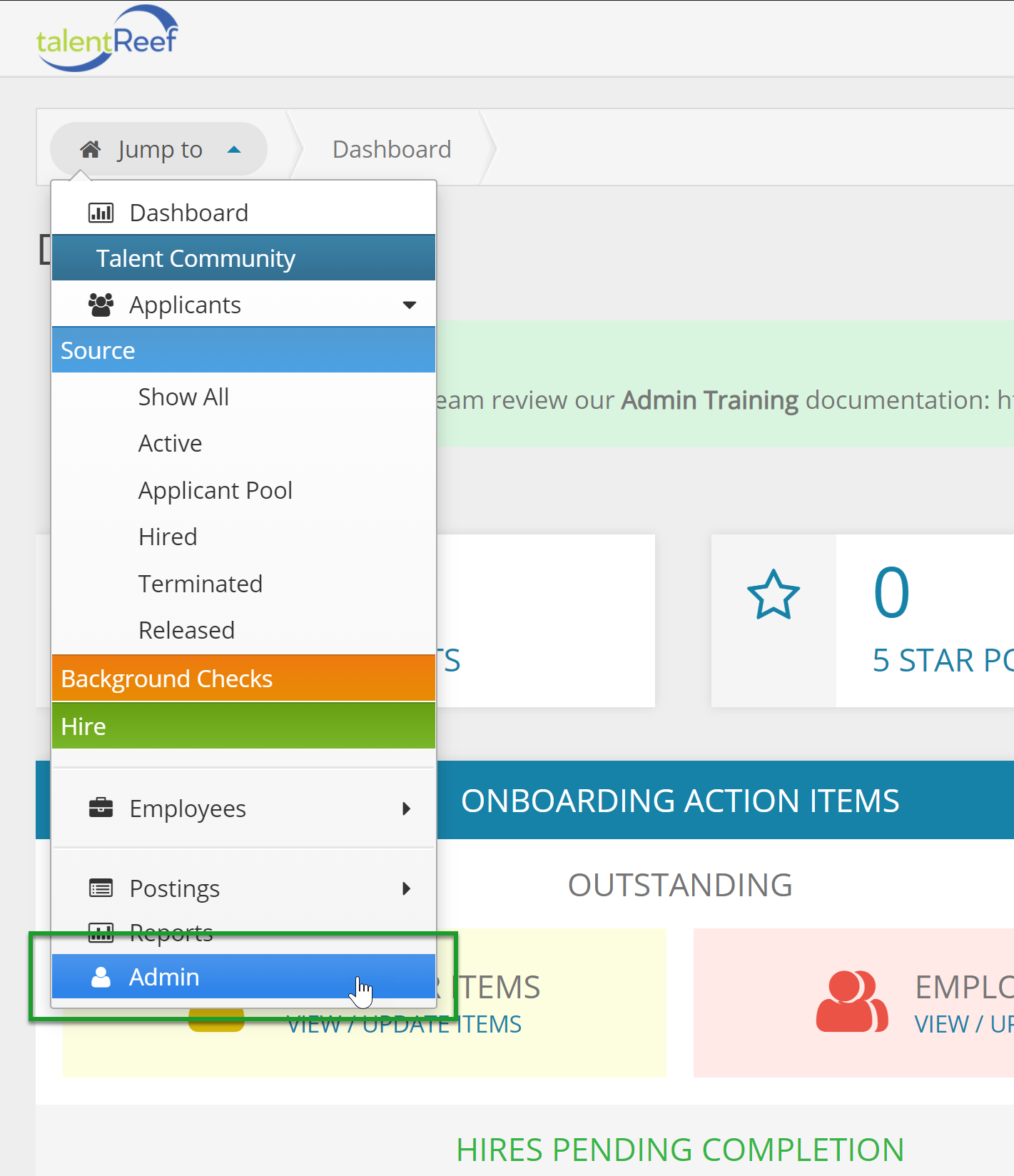Collapse the Applicants submenu arrow
Screen dimensions: 1014x1176
[x=409, y=305]
